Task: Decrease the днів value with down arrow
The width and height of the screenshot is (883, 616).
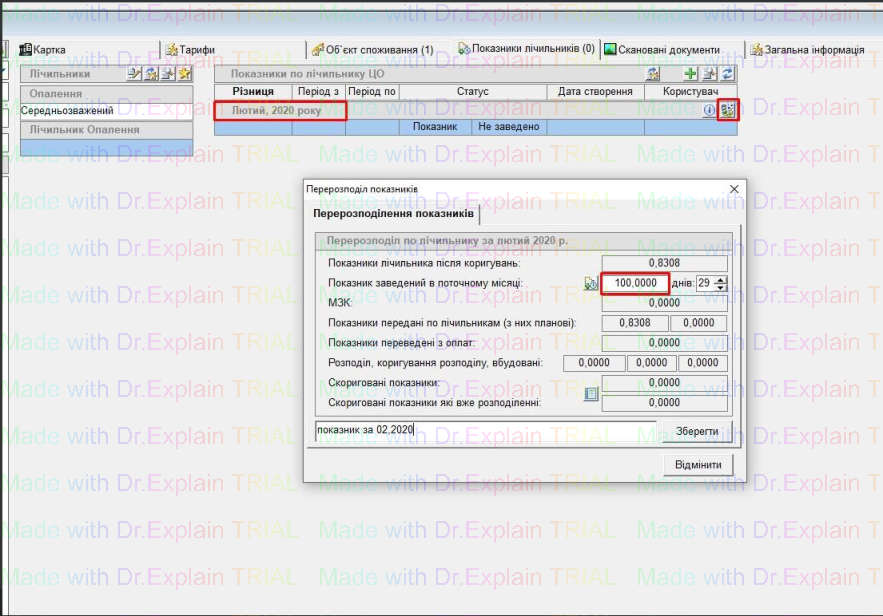Action: 722,288
